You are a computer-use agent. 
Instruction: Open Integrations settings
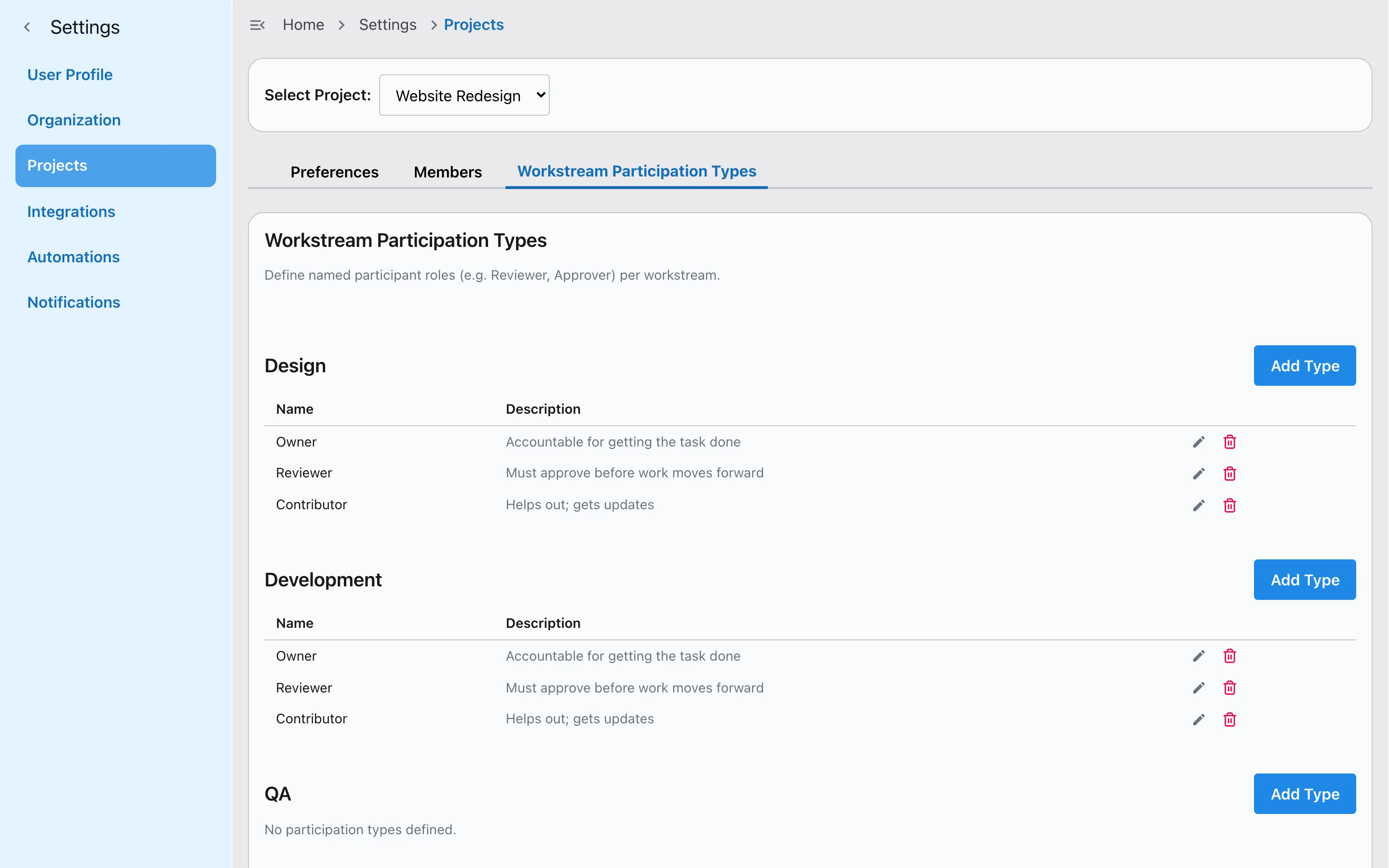point(71,211)
